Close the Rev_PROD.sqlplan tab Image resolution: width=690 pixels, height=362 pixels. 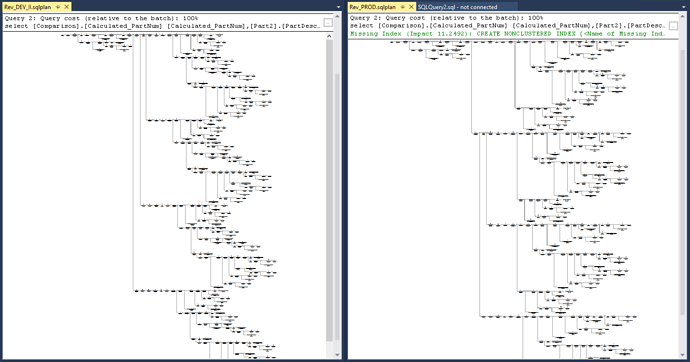point(411,7)
